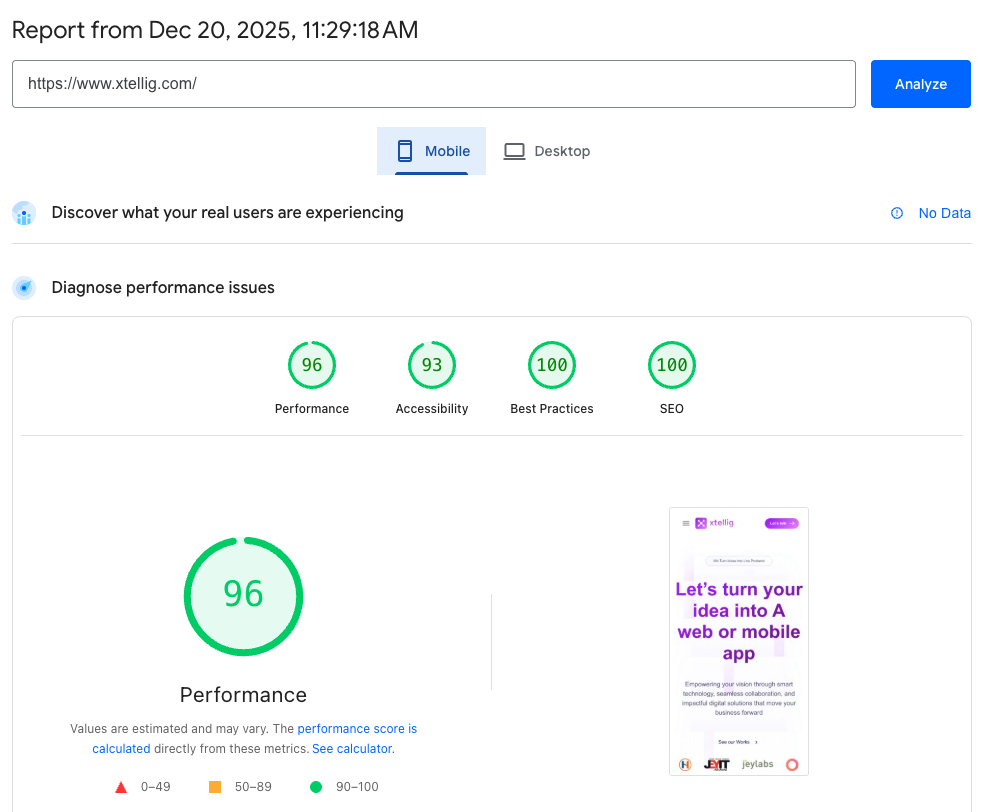This screenshot has width=988, height=812.
Task: Click the info icon next to No Data
Action: pyautogui.click(x=897, y=213)
